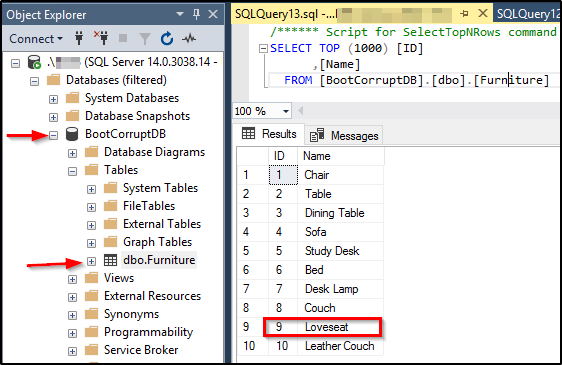Collapse the SELECT statement code block
This screenshot has width=562, height=365.
[x=263, y=48]
